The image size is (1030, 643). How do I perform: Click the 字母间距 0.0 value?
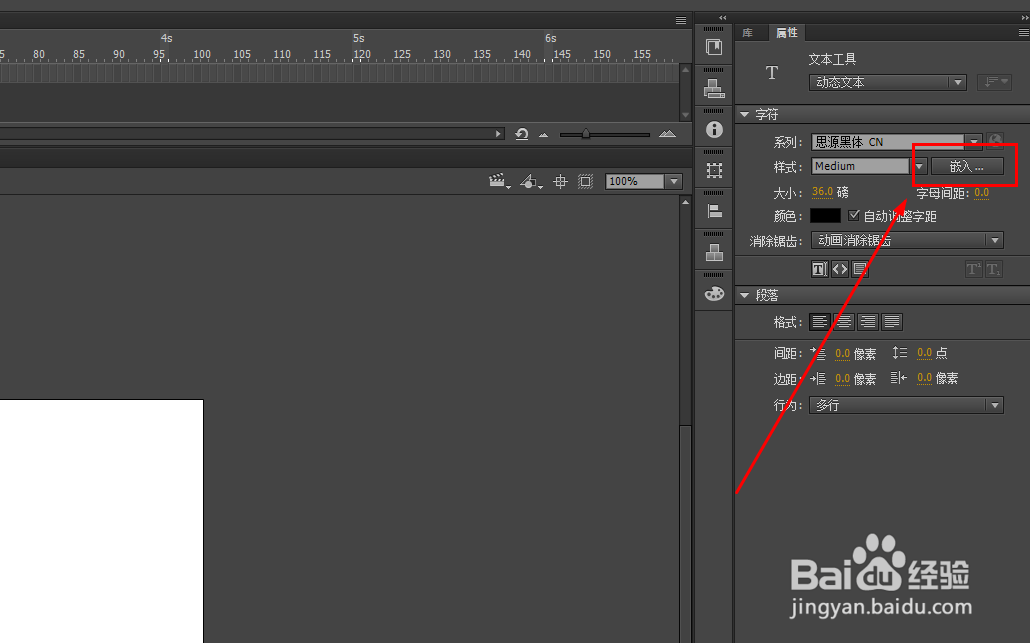tap(981, 192)
